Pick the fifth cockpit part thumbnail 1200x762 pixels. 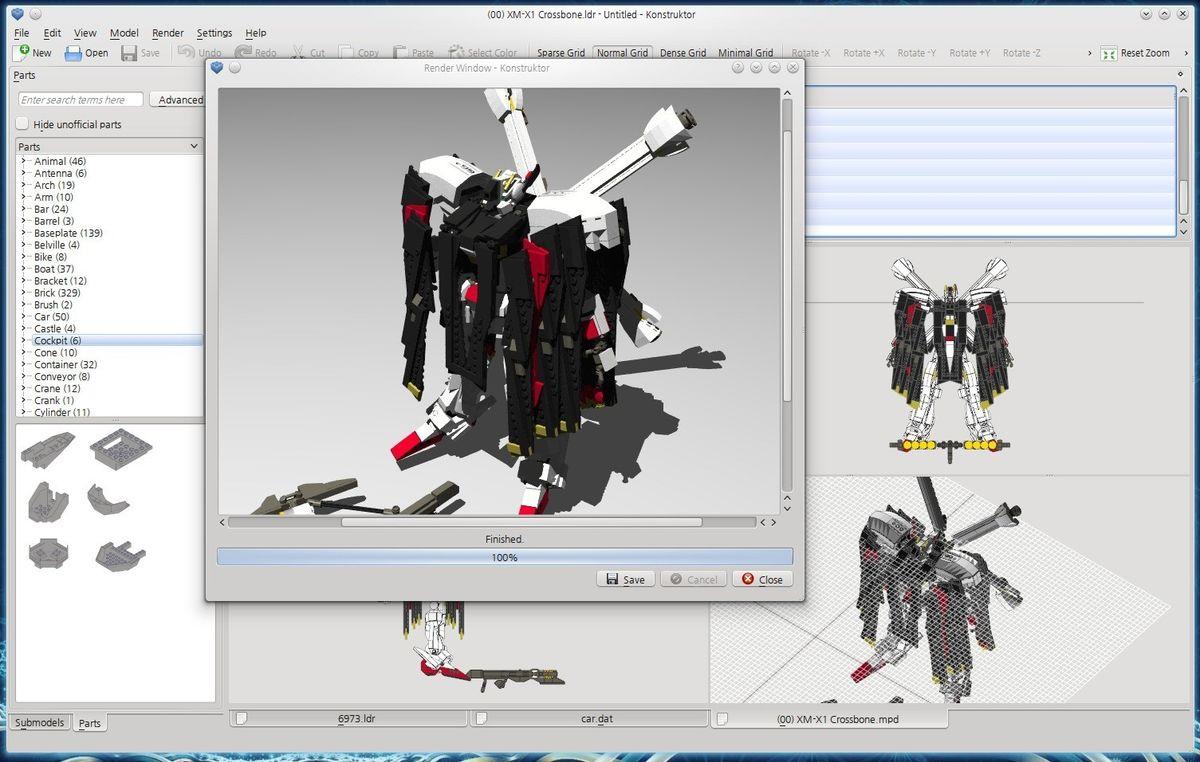click(x=47, y=553)
